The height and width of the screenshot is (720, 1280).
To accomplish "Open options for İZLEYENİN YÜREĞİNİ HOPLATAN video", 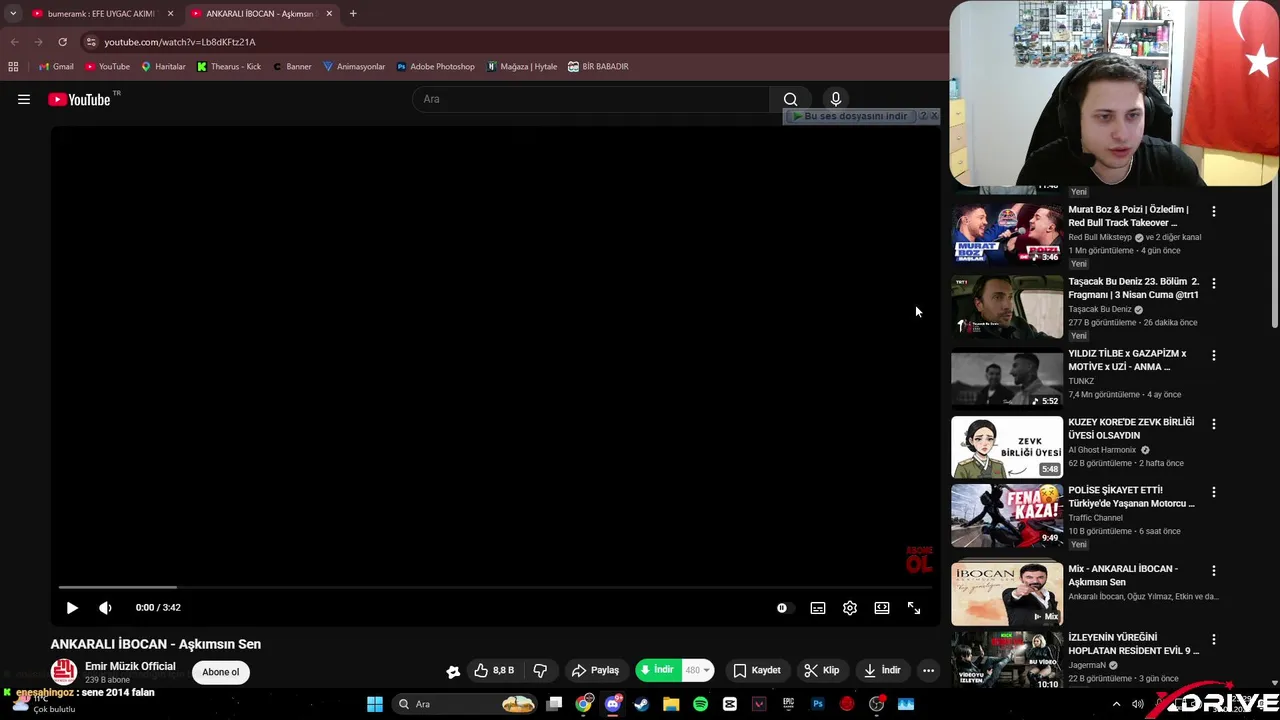I will click(x=1214, y=639).
